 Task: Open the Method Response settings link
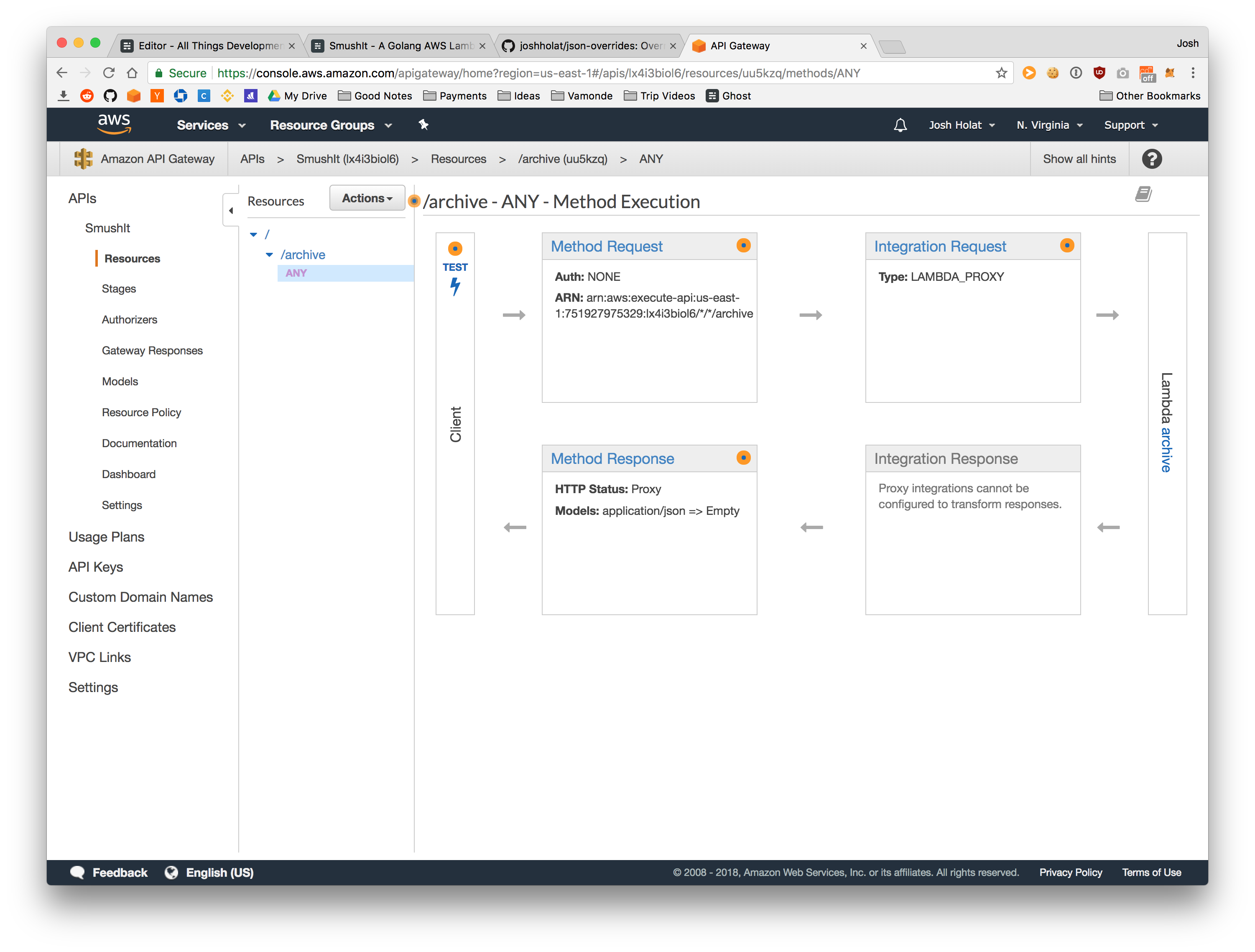(x=612, y=459)
